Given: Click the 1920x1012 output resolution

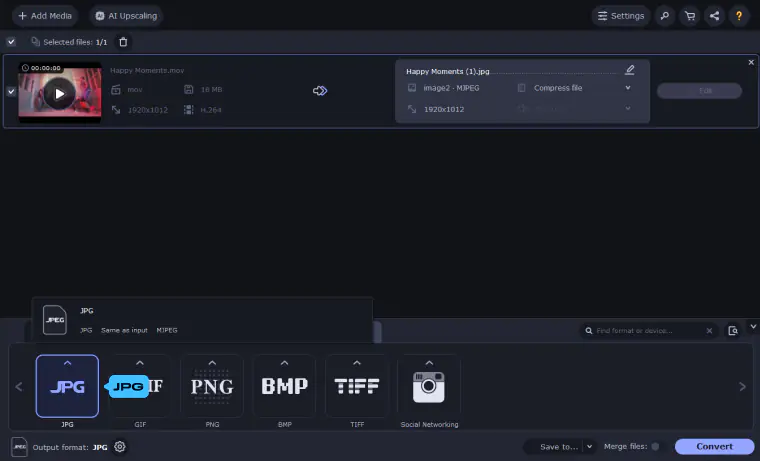Looking at the screenshot, I should 444,109.
